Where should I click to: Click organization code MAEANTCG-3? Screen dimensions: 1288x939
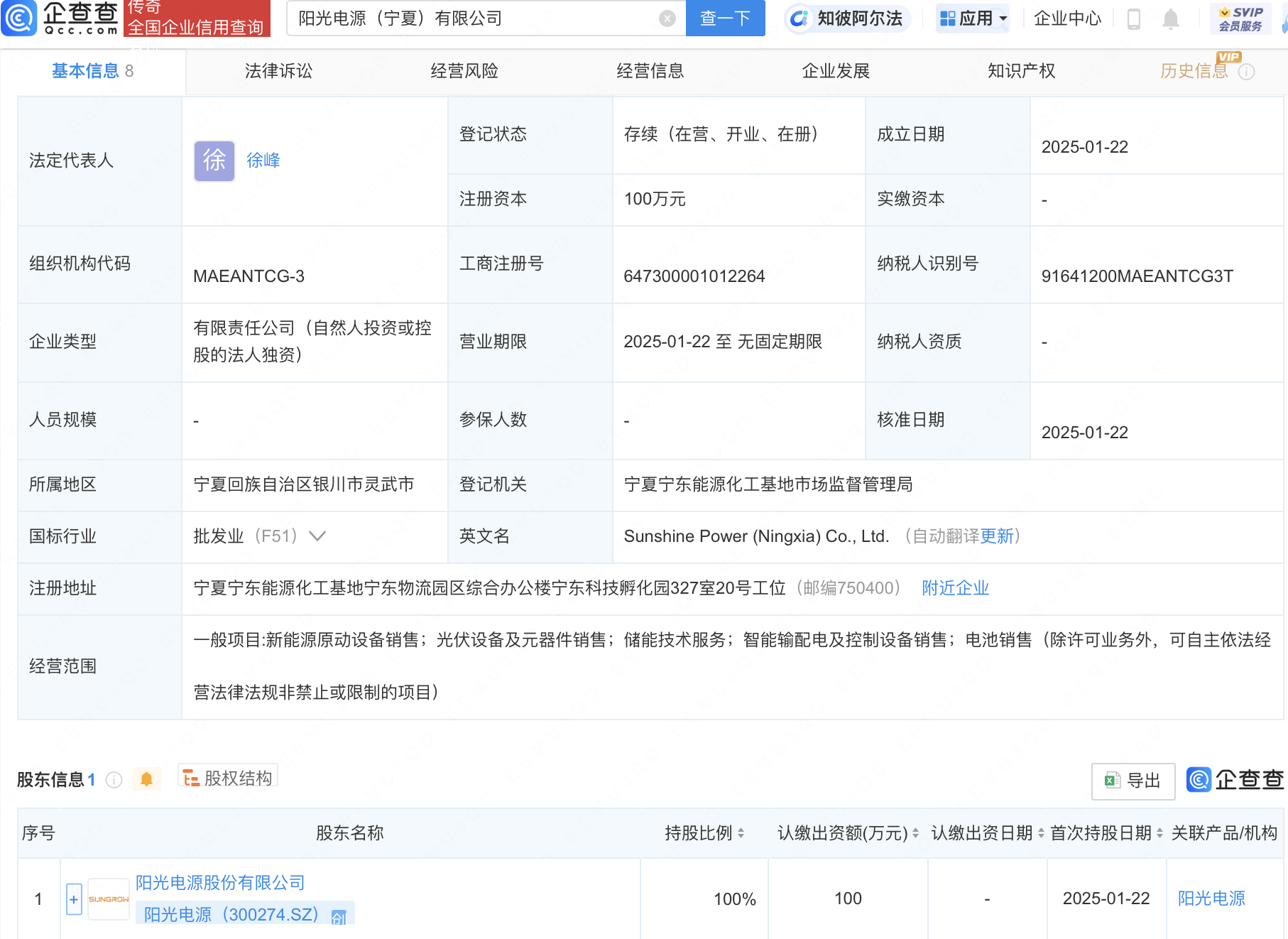[249, 276]
